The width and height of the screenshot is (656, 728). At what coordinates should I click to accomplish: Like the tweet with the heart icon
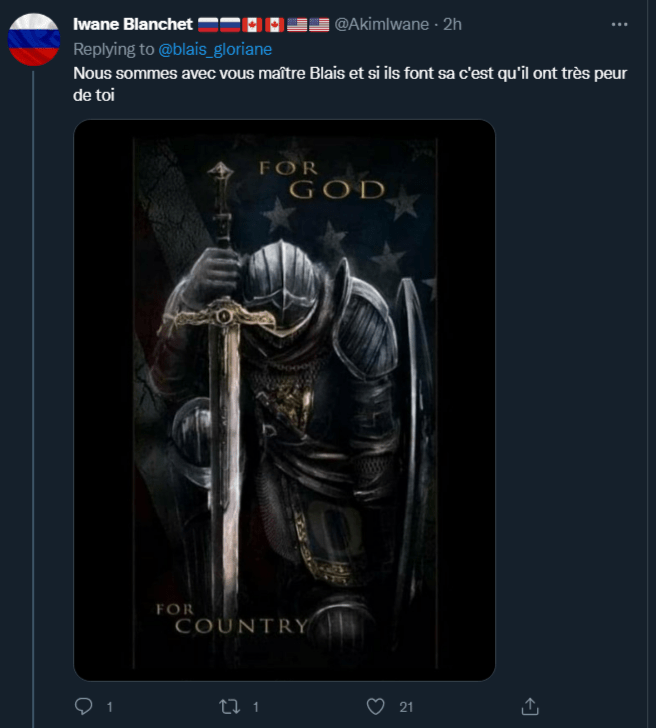point(375,707)
